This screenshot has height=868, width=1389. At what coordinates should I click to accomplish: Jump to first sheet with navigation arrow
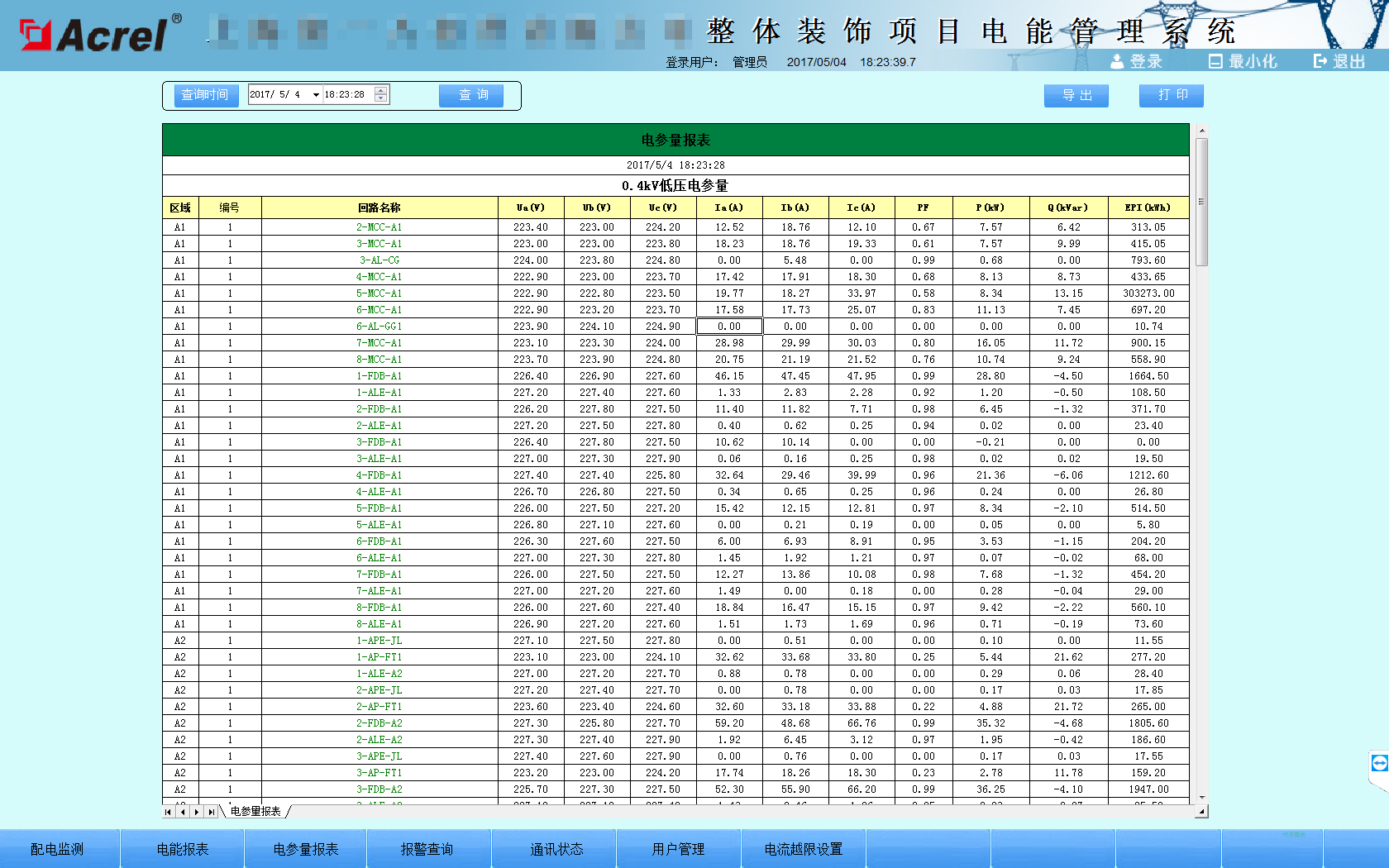coord(169,812)
